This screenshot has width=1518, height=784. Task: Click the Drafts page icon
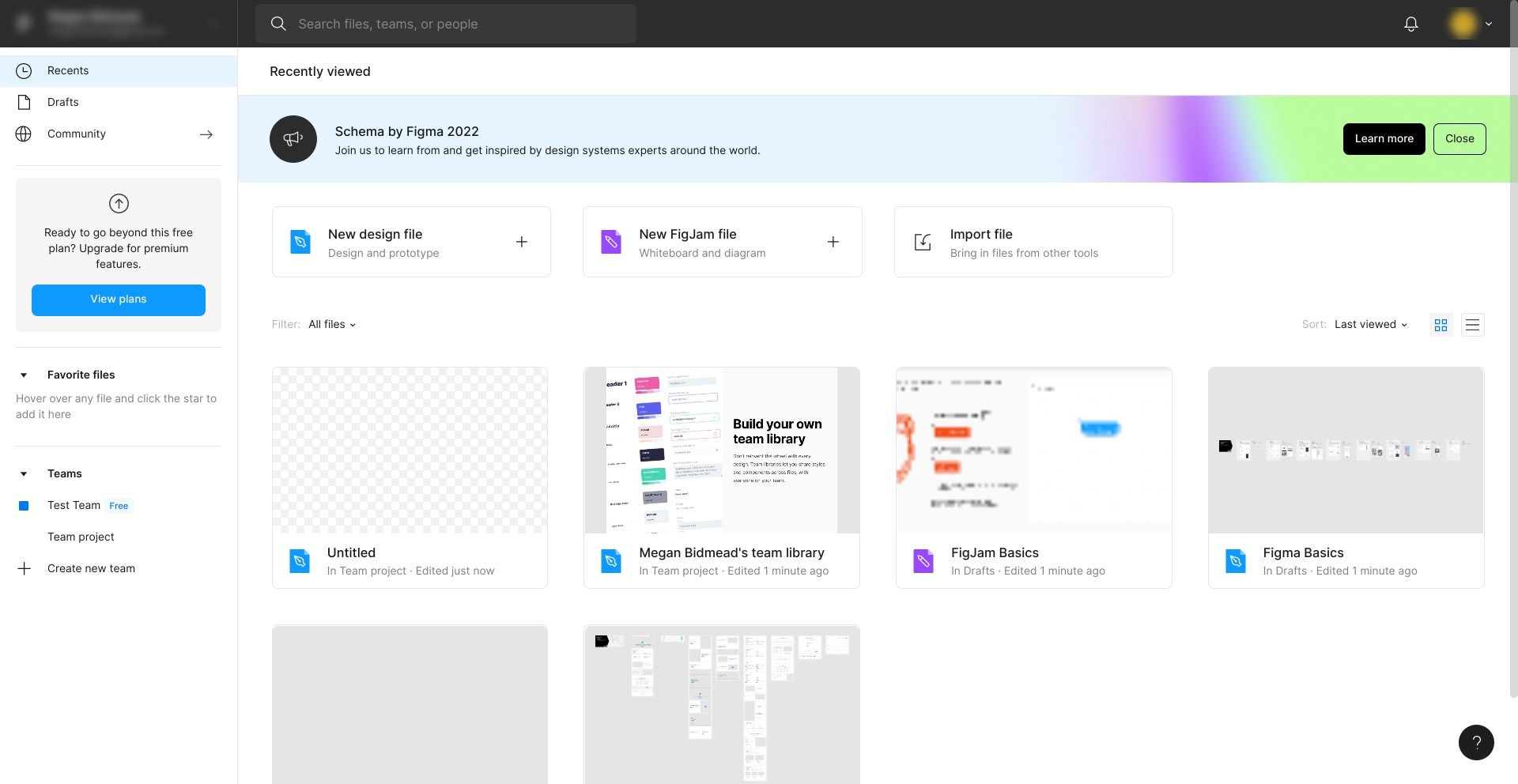24,102
